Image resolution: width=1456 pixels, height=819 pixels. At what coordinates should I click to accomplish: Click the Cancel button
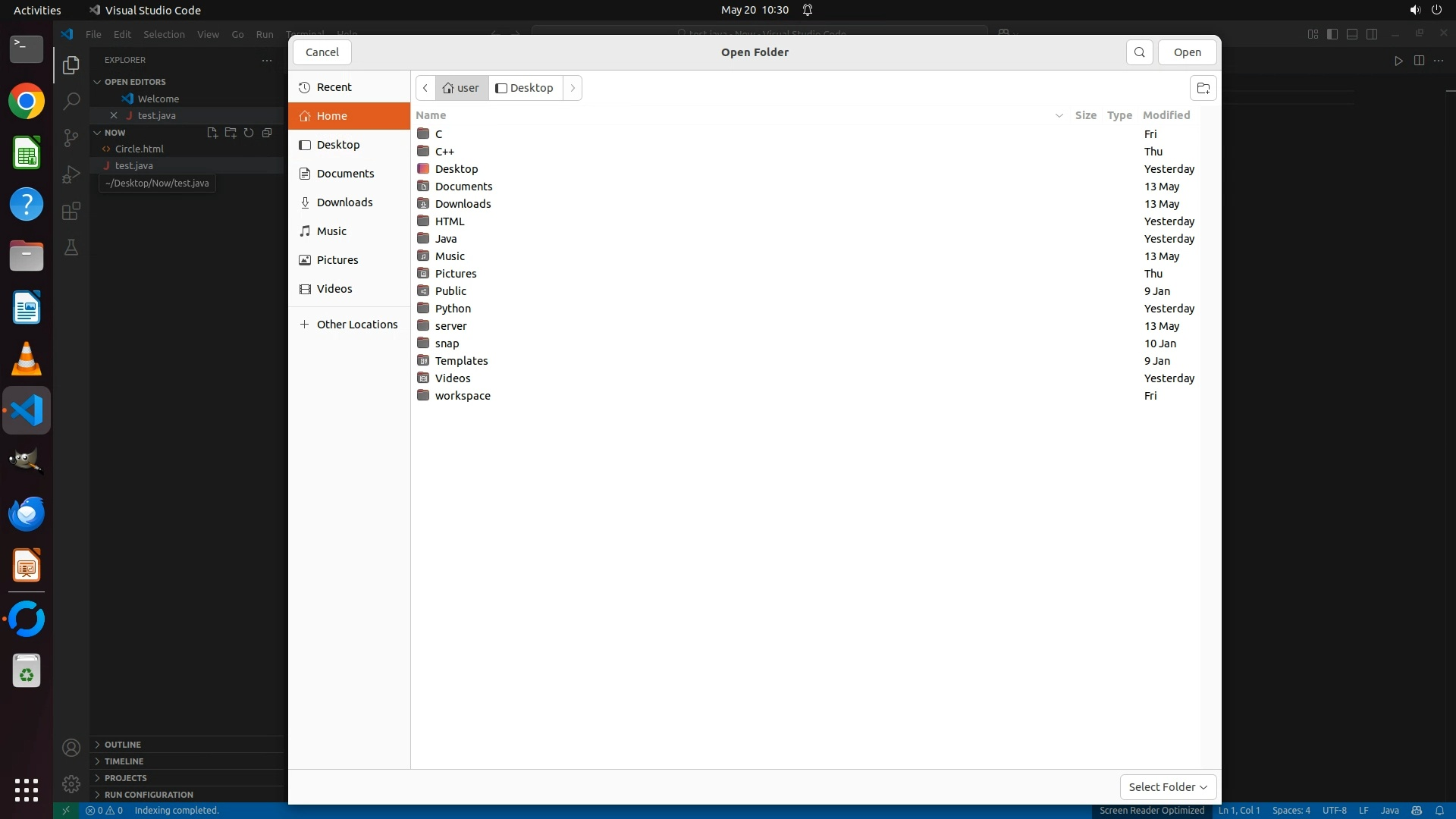pyautogui.click(x=322, y=52)
